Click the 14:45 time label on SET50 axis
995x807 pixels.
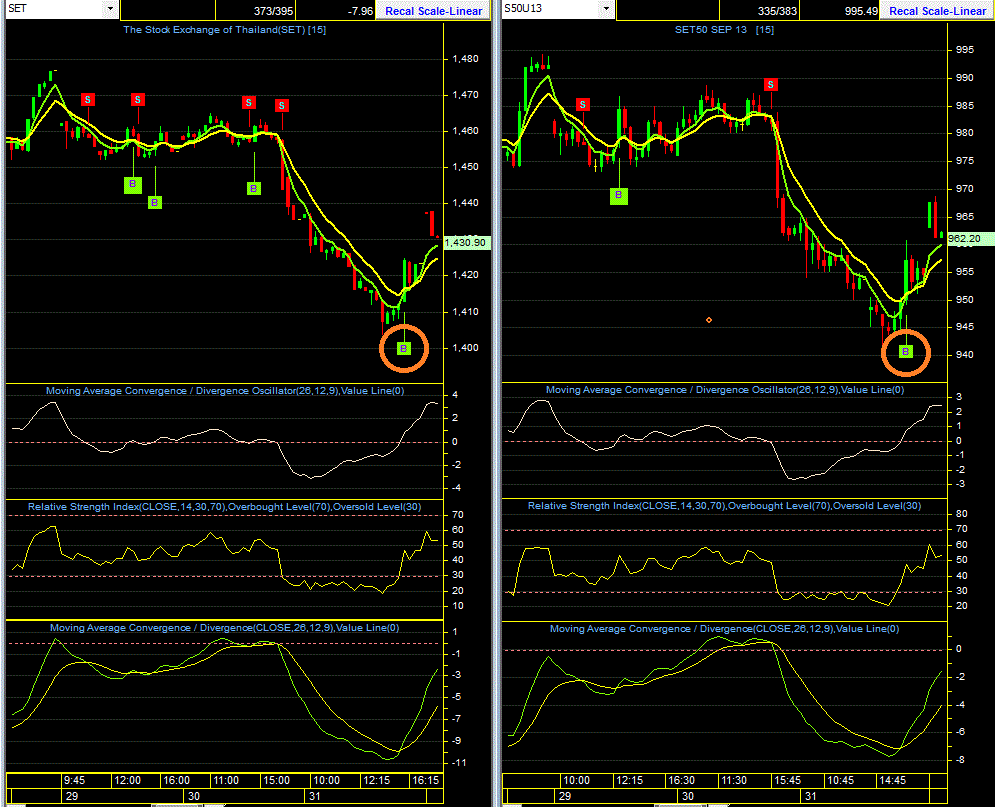(x=892, y=780)
